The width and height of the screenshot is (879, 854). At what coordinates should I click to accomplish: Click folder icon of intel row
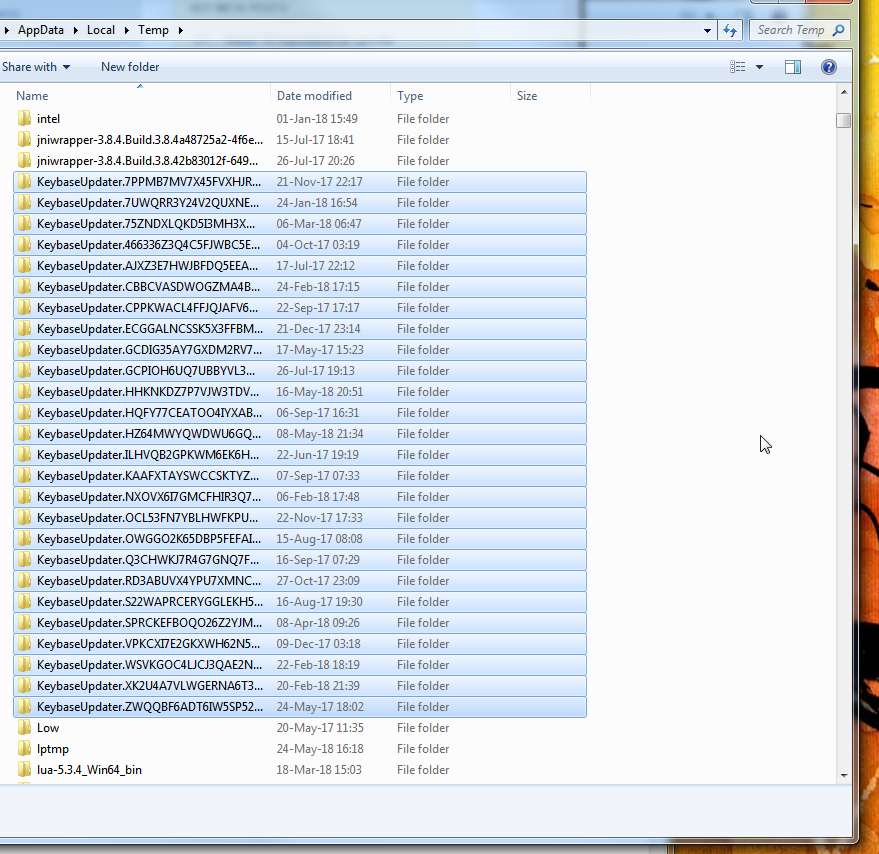point(24,118)
